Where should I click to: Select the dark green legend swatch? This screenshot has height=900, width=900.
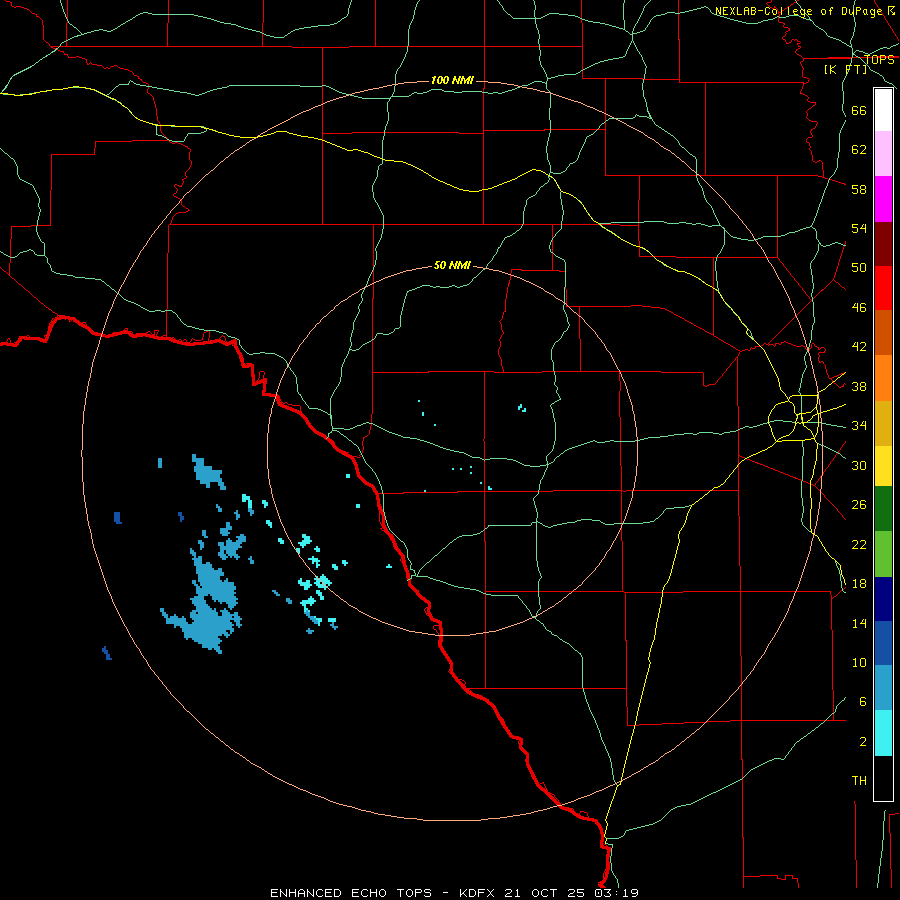(883, 509)
